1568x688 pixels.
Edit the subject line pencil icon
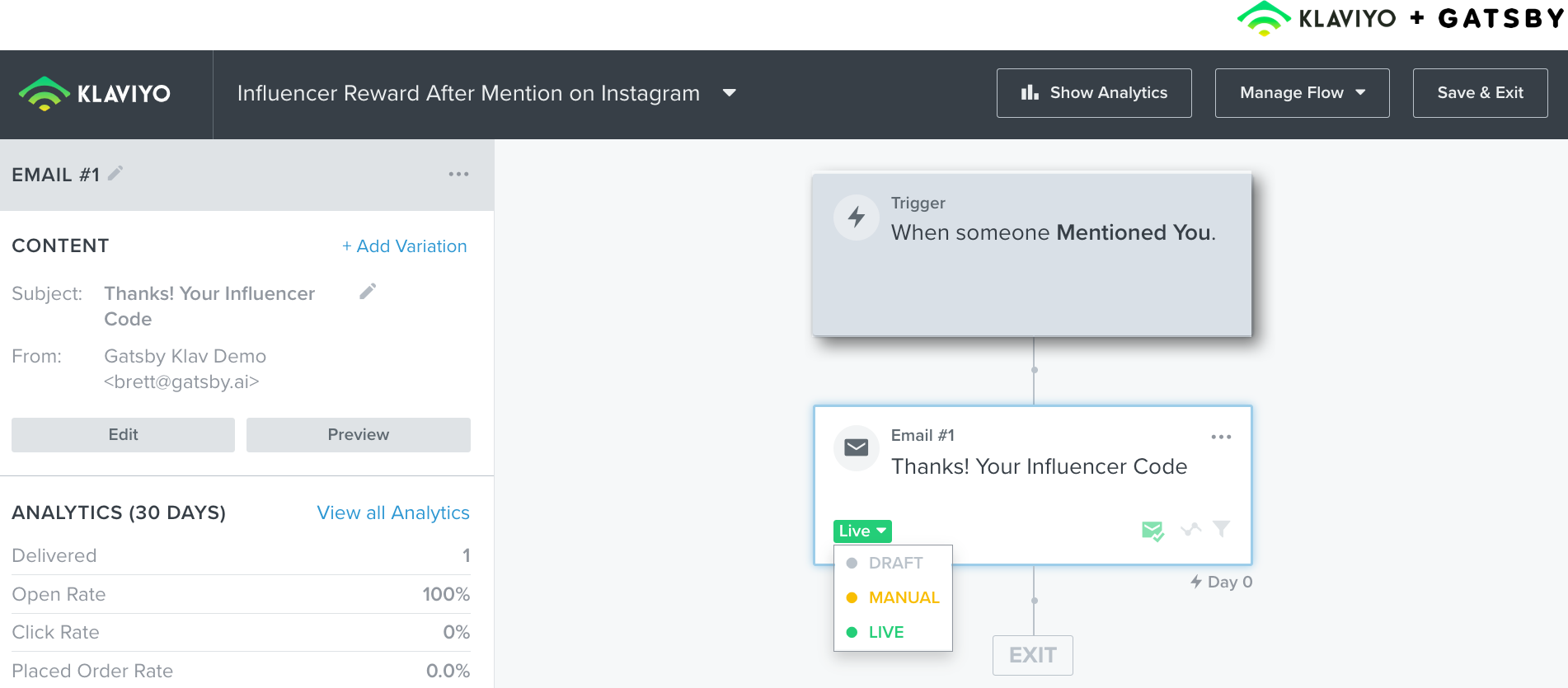point(368,292)
